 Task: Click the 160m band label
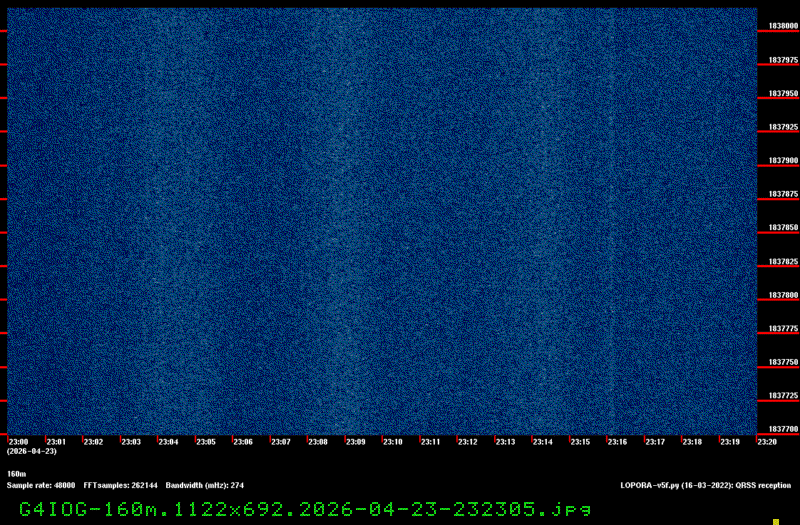(16, 474)
